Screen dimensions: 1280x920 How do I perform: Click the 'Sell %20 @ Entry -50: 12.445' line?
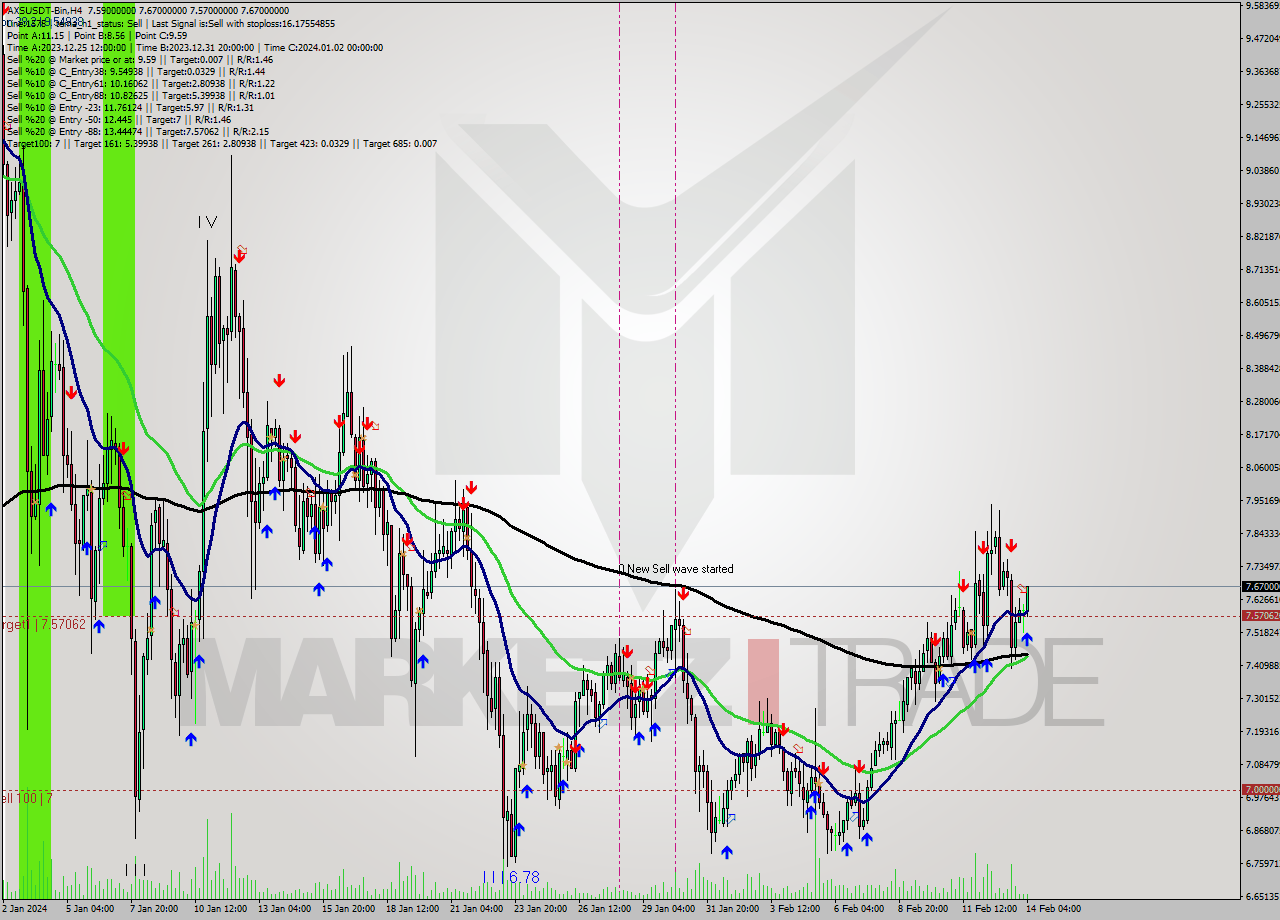(119, 119)
